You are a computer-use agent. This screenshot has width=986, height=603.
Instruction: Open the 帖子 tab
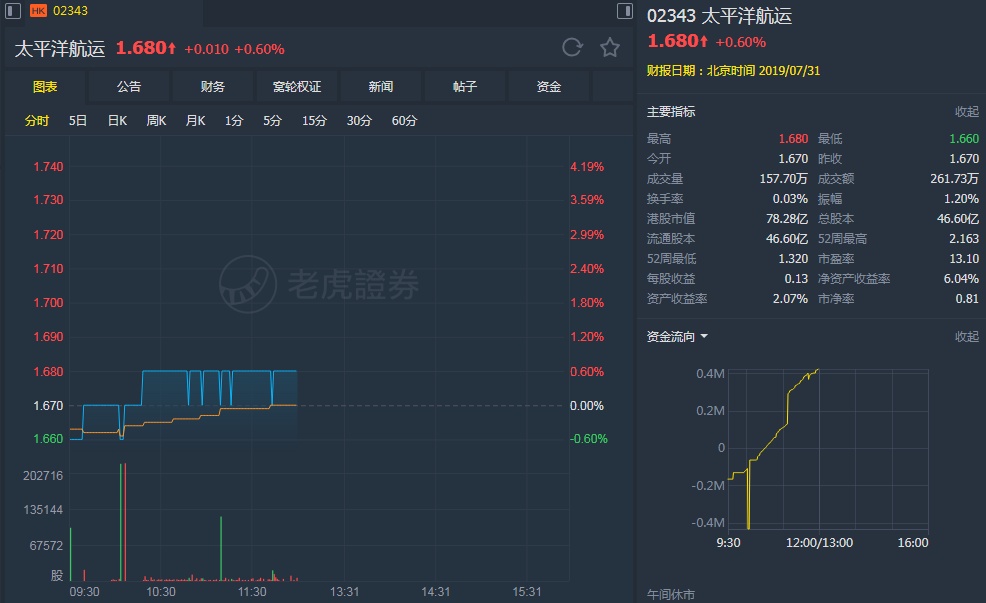coord(465,87)
